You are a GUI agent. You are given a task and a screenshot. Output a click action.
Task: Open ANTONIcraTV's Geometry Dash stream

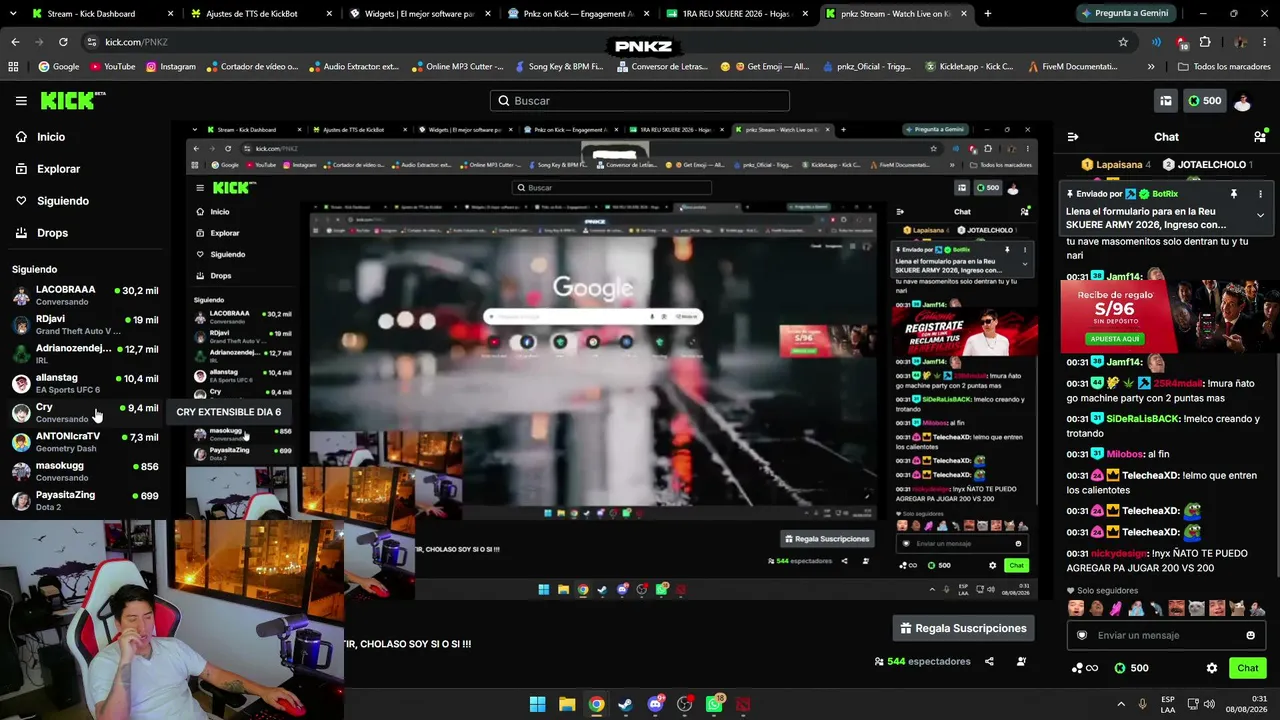[x=85, y=442]
